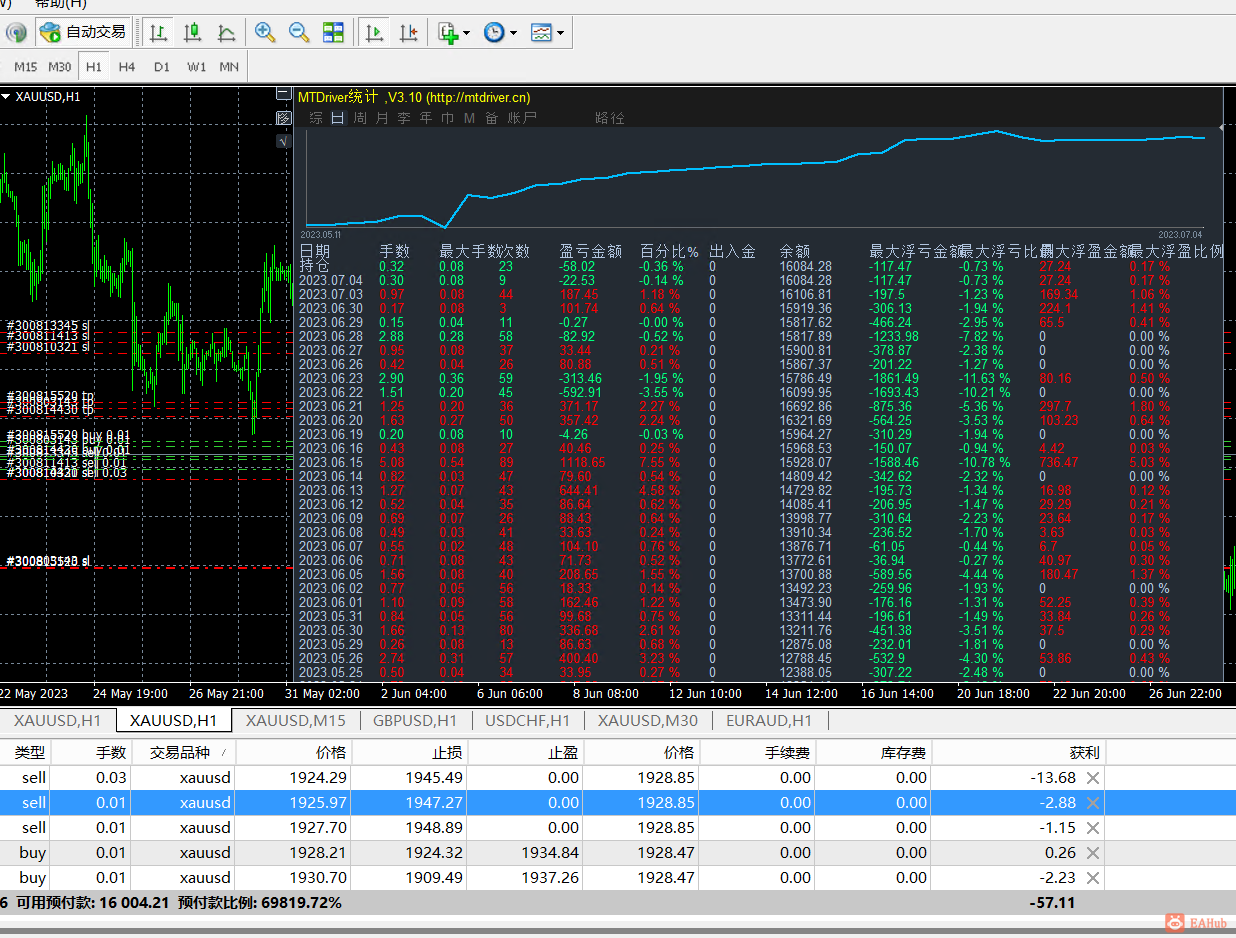
Task: Switch to the GBPUSD,H1 chart tab
Action: [x=414, y=720]
